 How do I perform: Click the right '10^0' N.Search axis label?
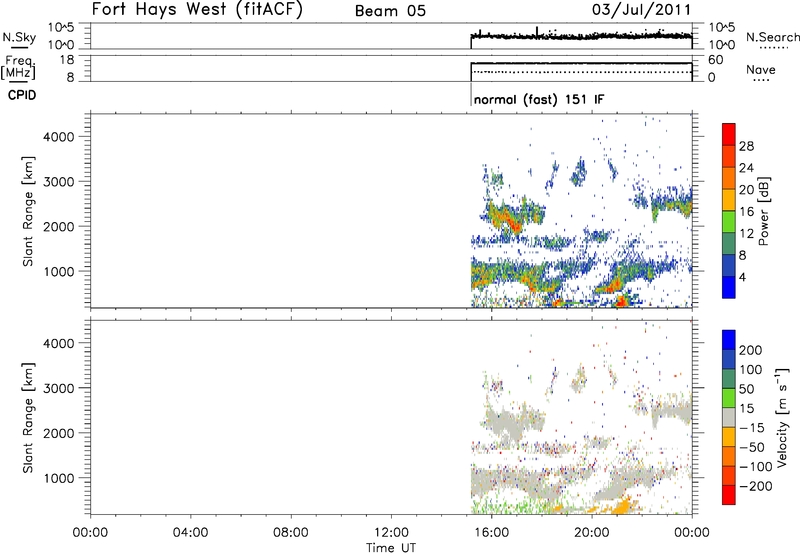coord(722,45)
